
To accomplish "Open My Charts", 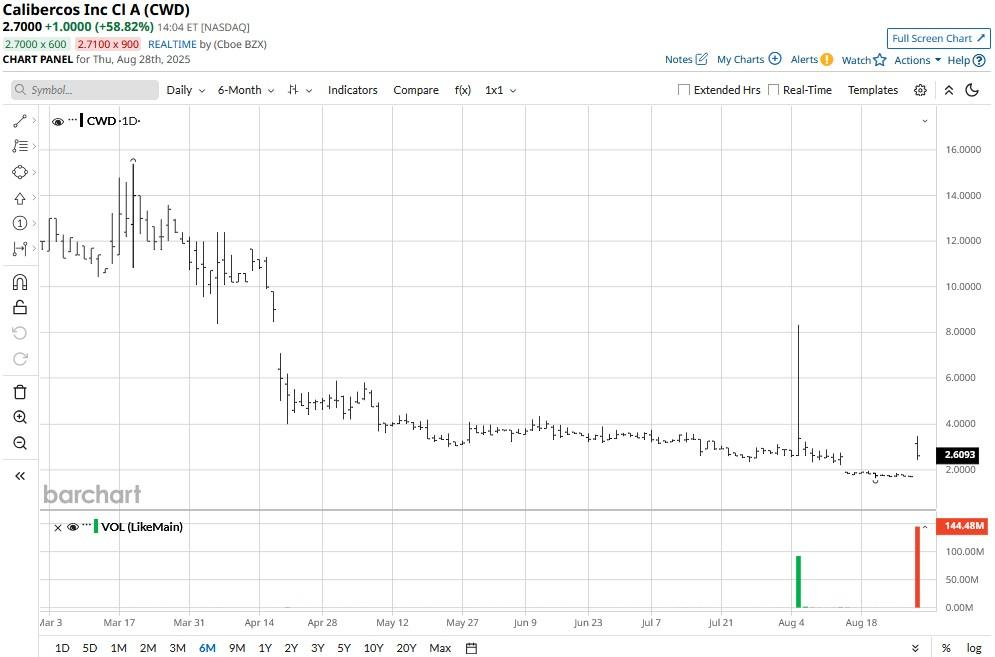I will point(749,60).
